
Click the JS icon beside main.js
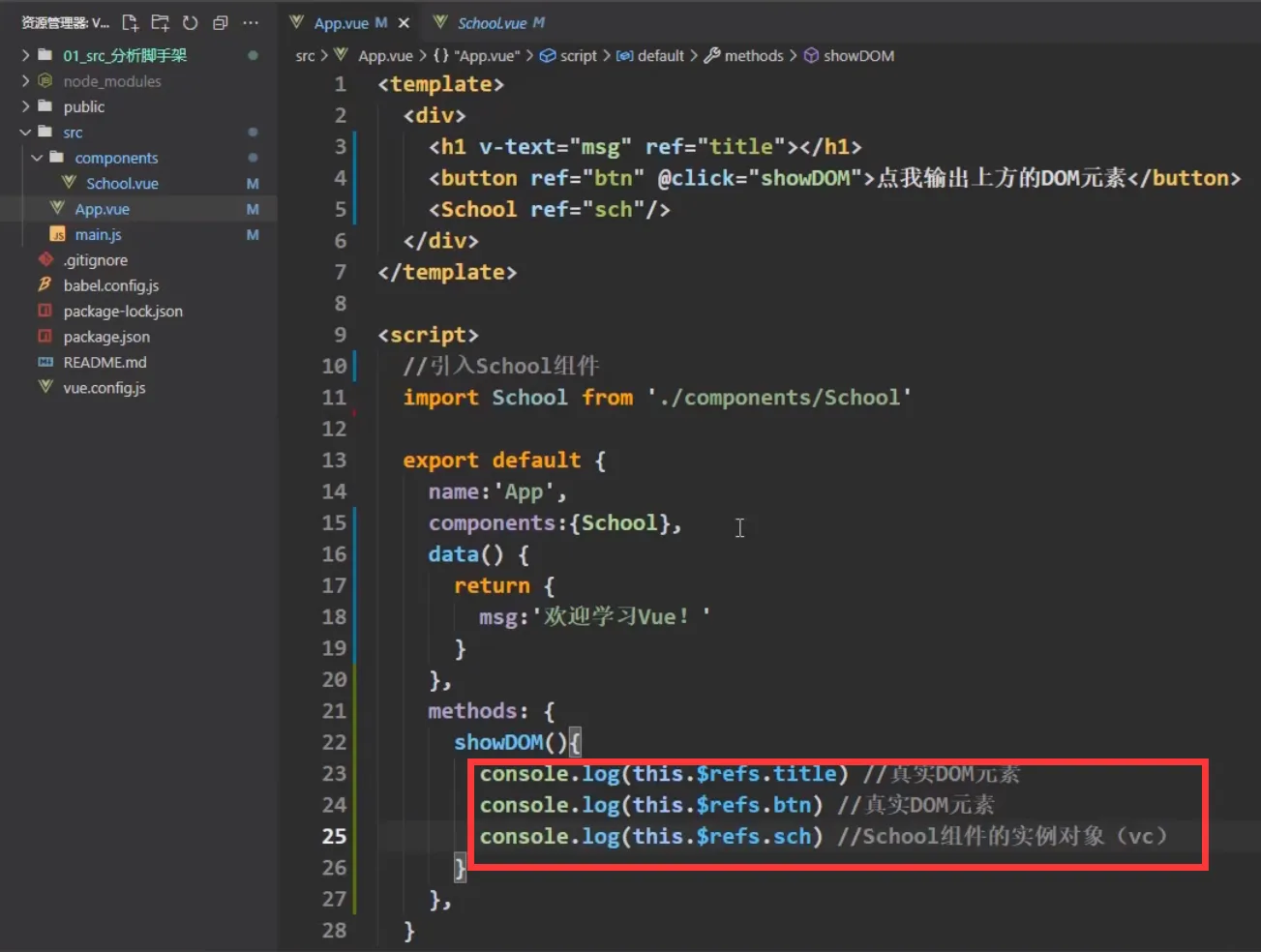[57, 234]
